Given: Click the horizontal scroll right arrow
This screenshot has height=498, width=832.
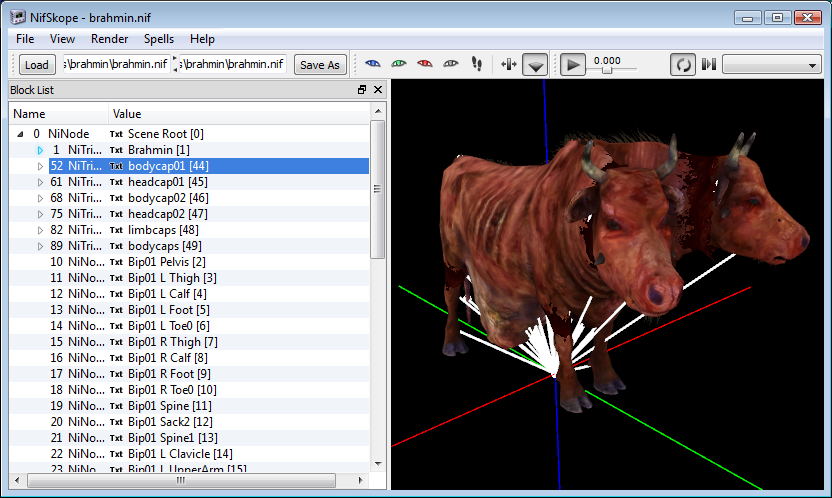Looking at the screenshot, I should (361, 480).
